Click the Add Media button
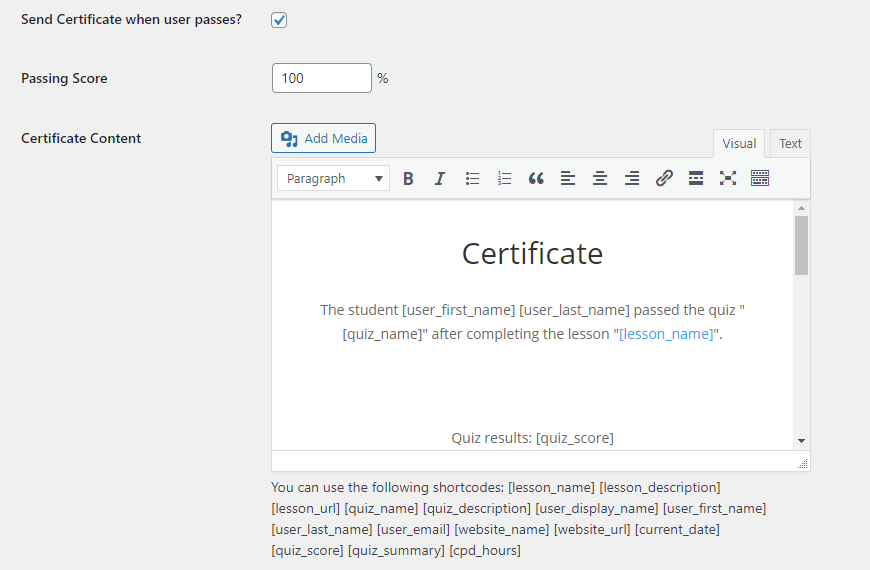This screenshot has width=870, height=570. click(x=323, y=138)
